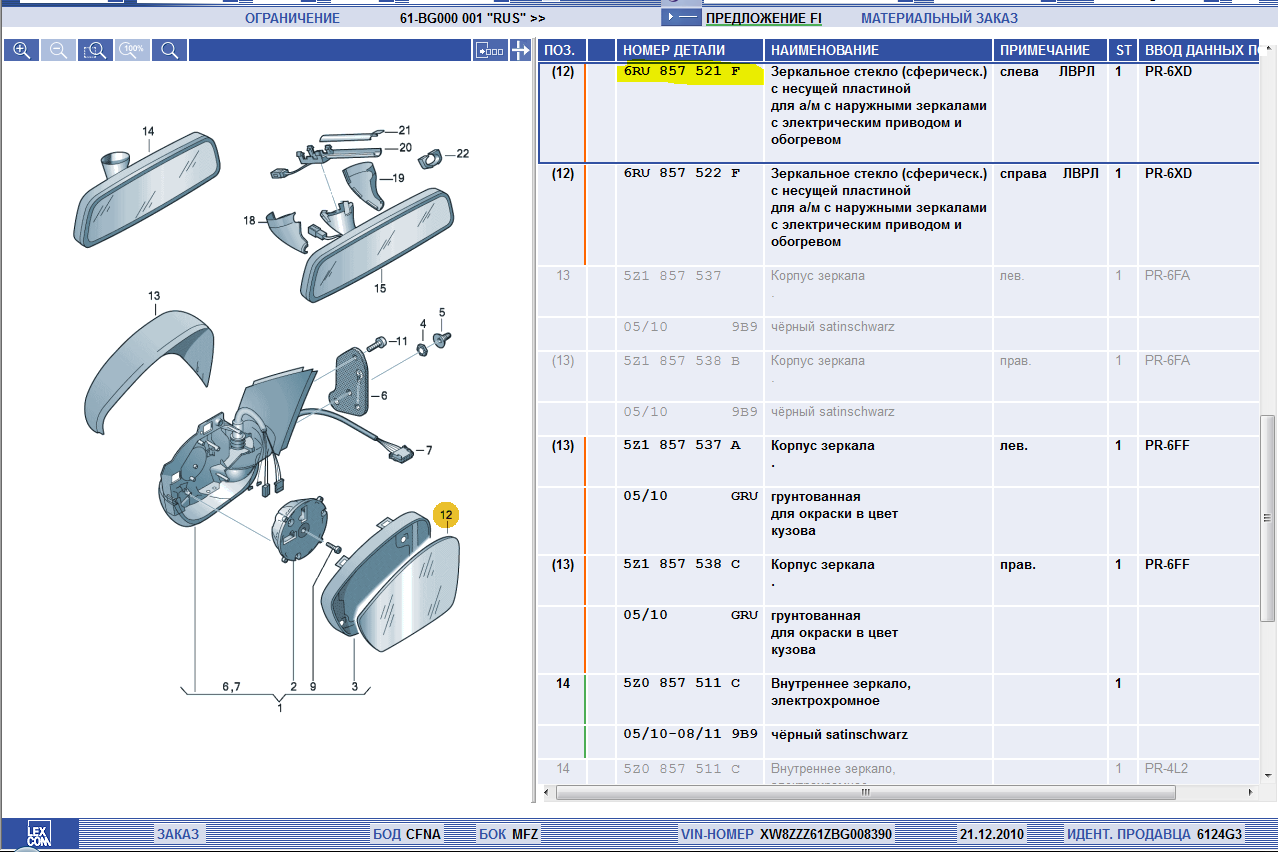Select part number 6RU 857 522 F row

point(681,174)
